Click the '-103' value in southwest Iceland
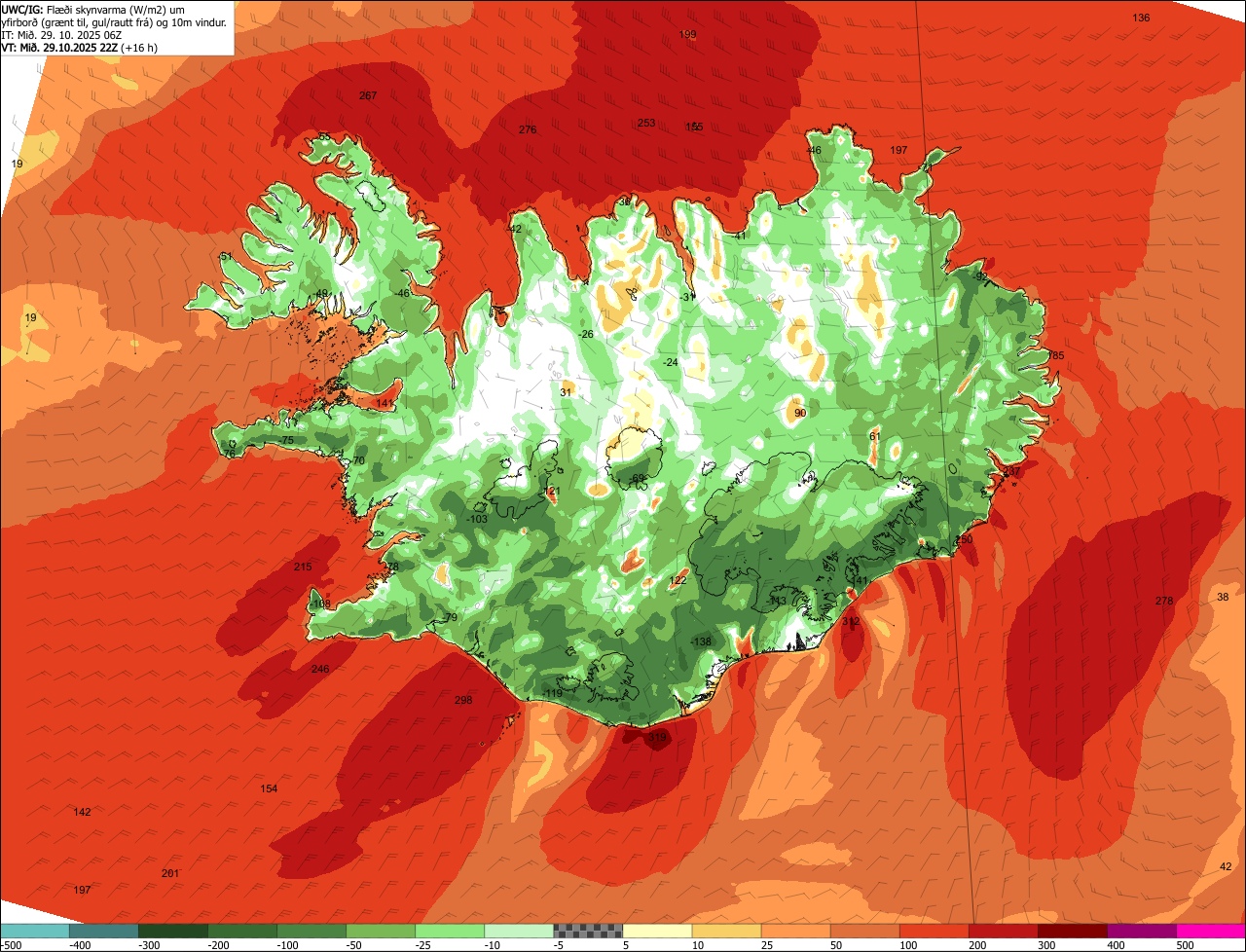This screenshot has width=1246, height=952. click(477, 520)
